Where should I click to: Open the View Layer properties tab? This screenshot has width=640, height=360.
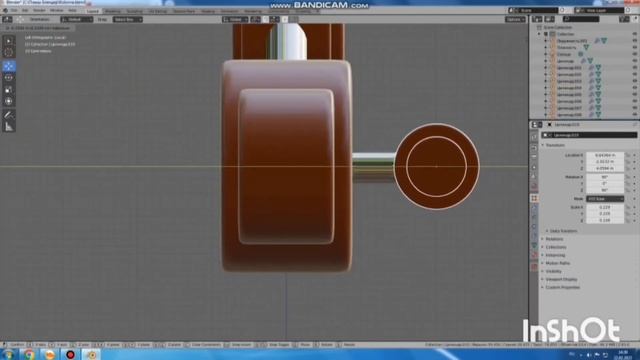[534, 167]
